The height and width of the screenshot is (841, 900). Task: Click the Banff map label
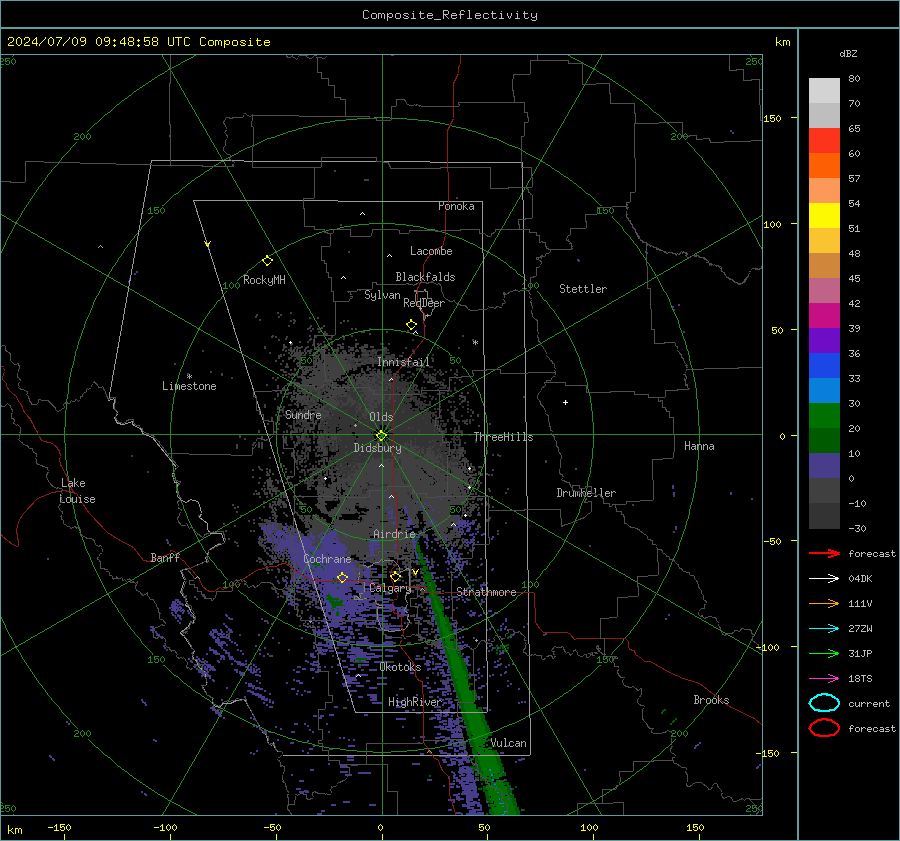click(165, 558)
